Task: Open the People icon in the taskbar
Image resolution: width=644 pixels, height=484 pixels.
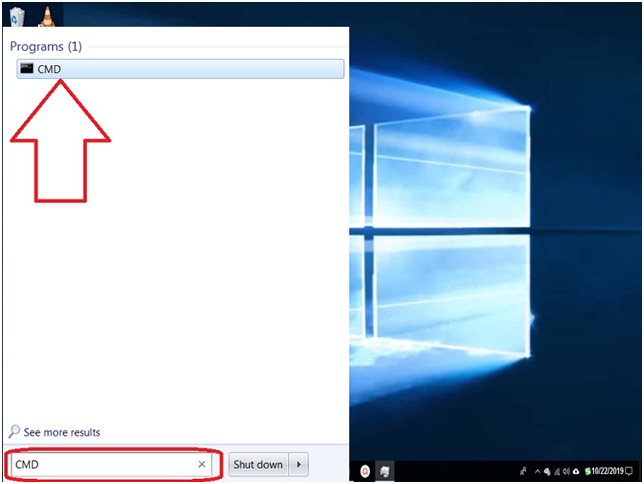Action: click(523, 471)
